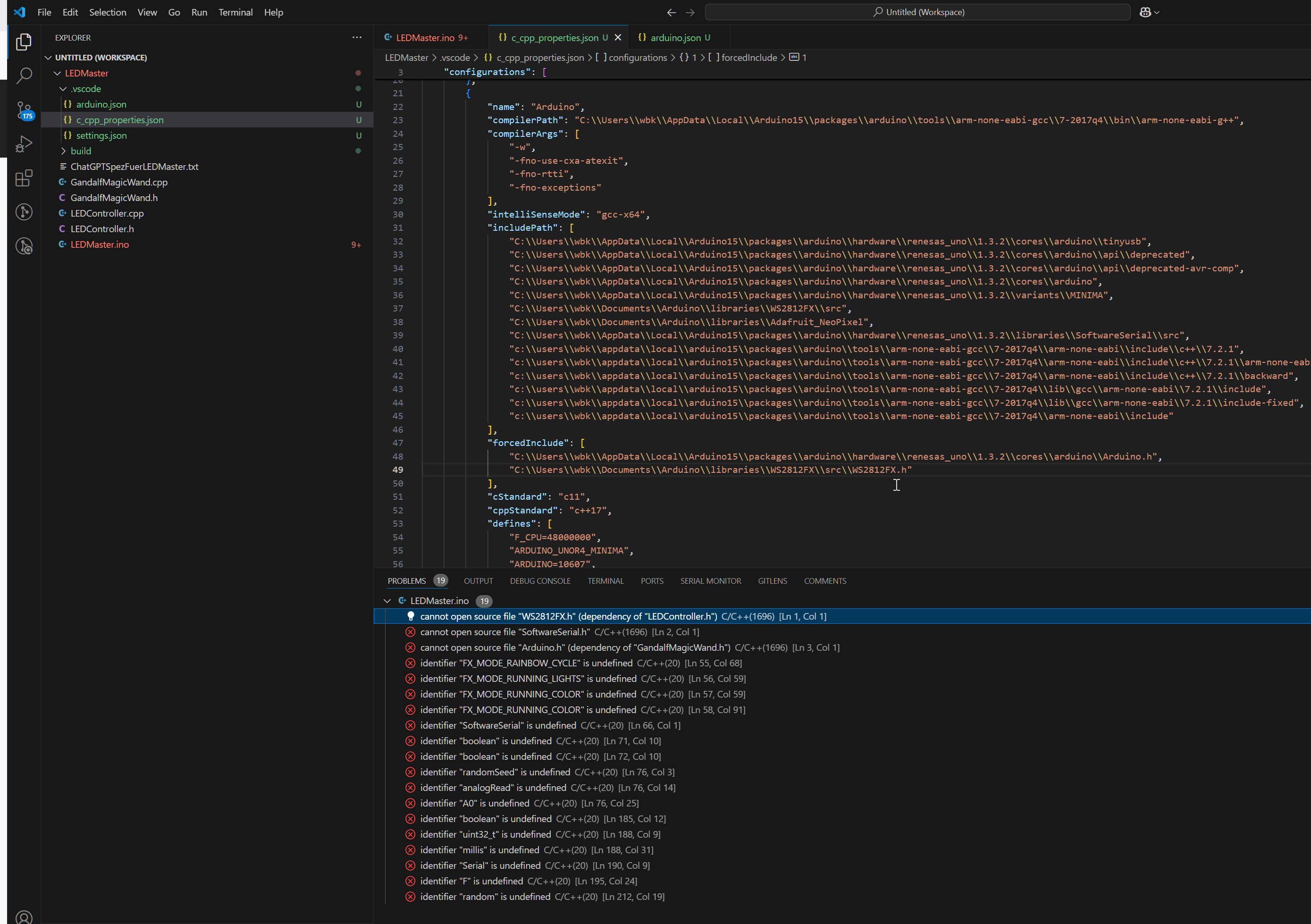Open the Run and Debug view
Image resolution: width=1311 pixels, height=924 pixels.
[24, 144]
